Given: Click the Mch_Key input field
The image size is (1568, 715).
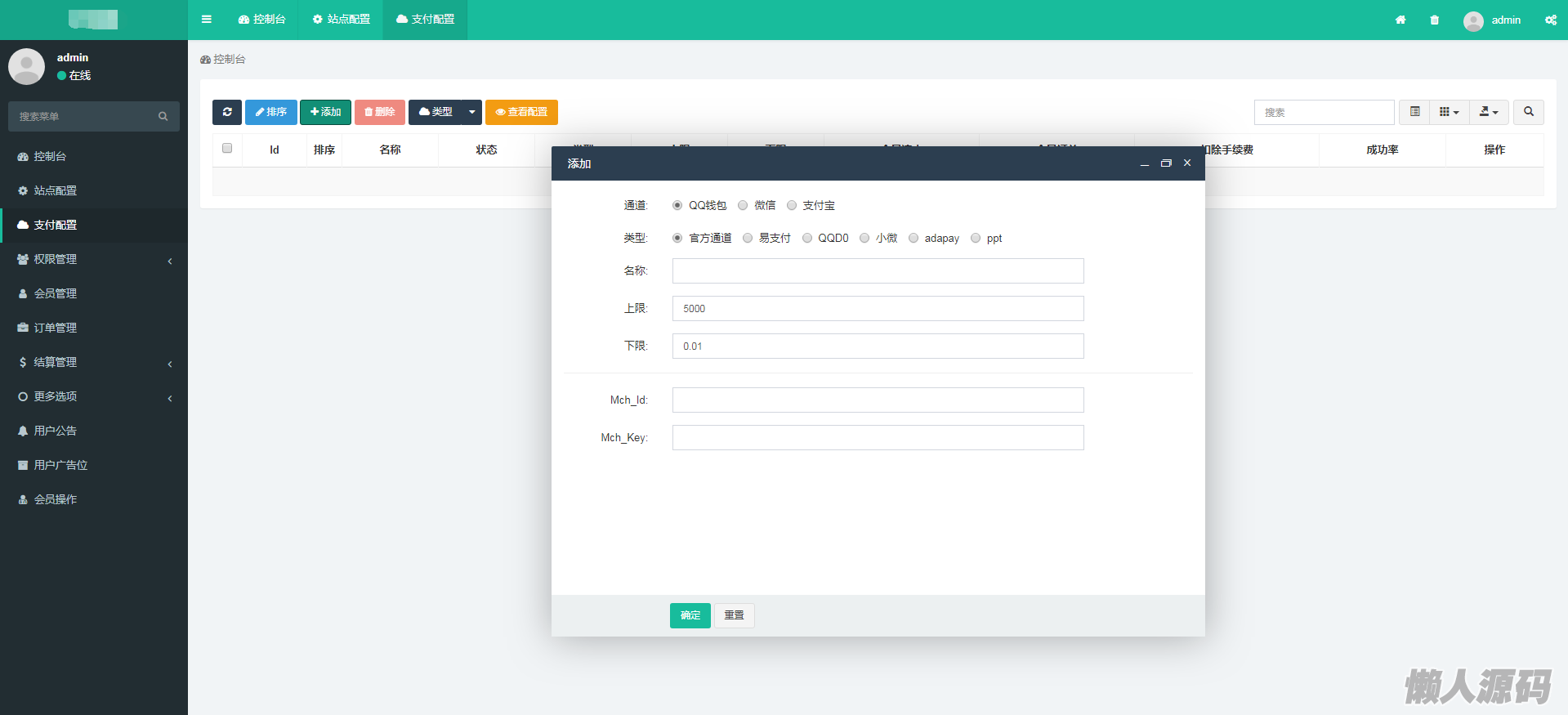Looking at the screenshot, I should tap(878, 438).
